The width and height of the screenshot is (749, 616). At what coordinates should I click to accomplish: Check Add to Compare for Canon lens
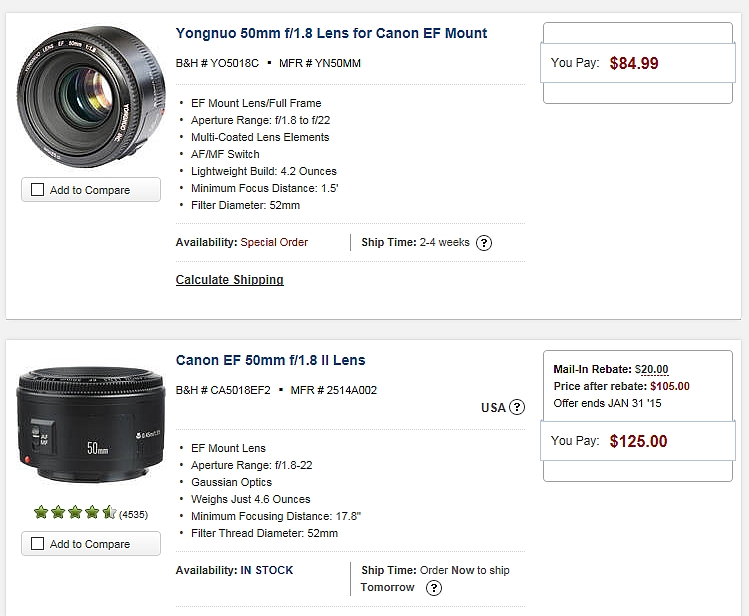38,544
